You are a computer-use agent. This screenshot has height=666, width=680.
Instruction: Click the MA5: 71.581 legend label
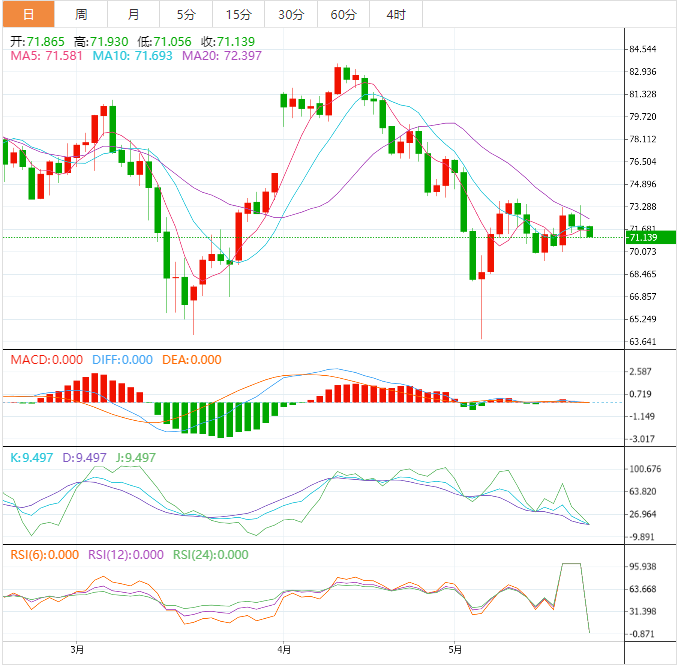click(x=46, y=56)
